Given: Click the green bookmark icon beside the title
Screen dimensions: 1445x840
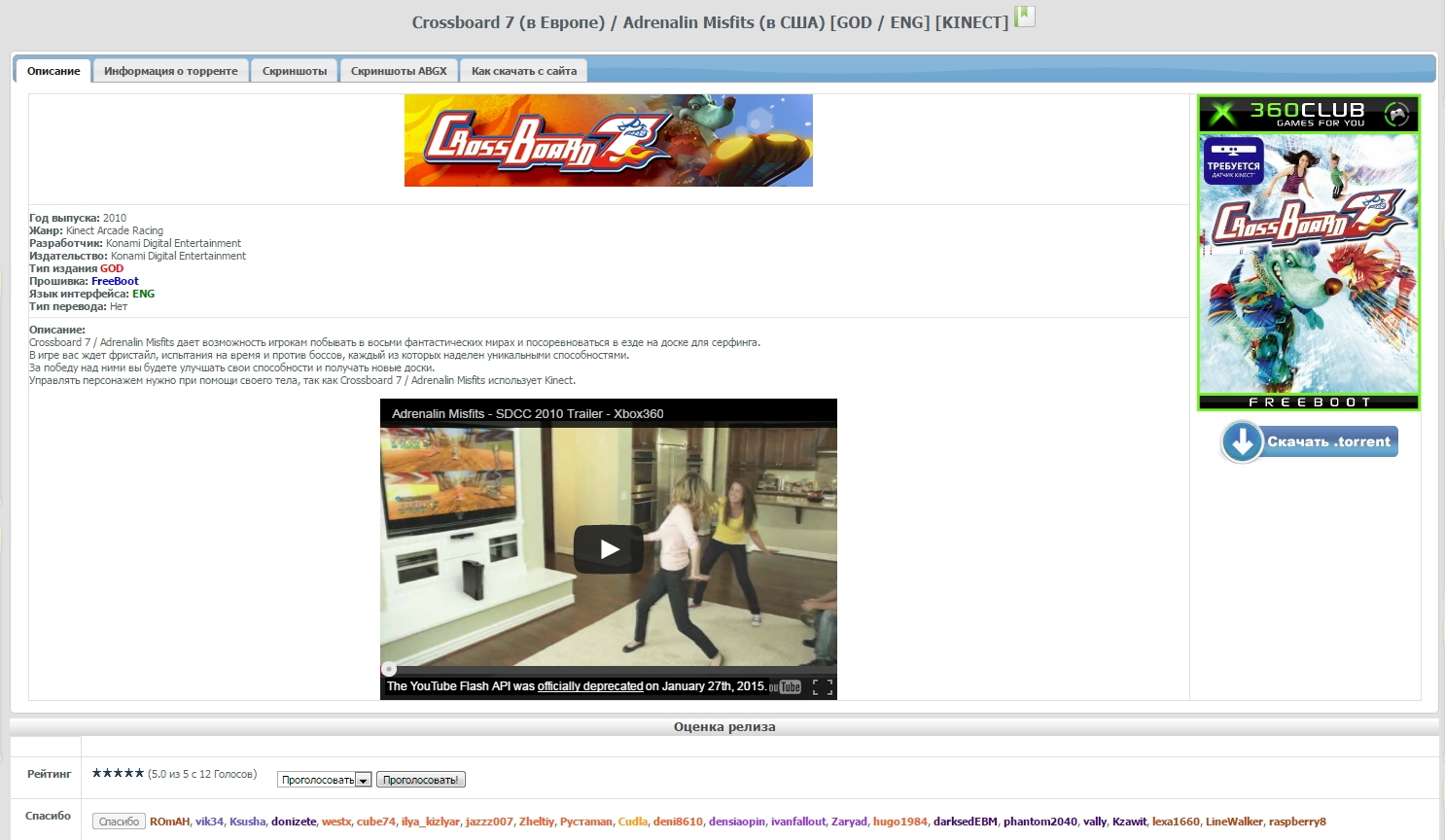Looking at the screenshot, I should click(1025, 17).
